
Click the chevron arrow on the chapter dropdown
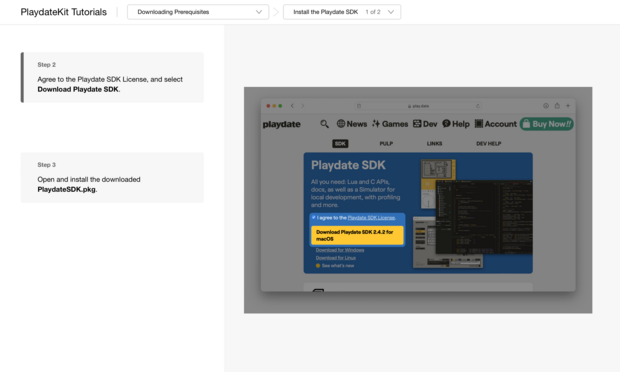pos(259,12)
